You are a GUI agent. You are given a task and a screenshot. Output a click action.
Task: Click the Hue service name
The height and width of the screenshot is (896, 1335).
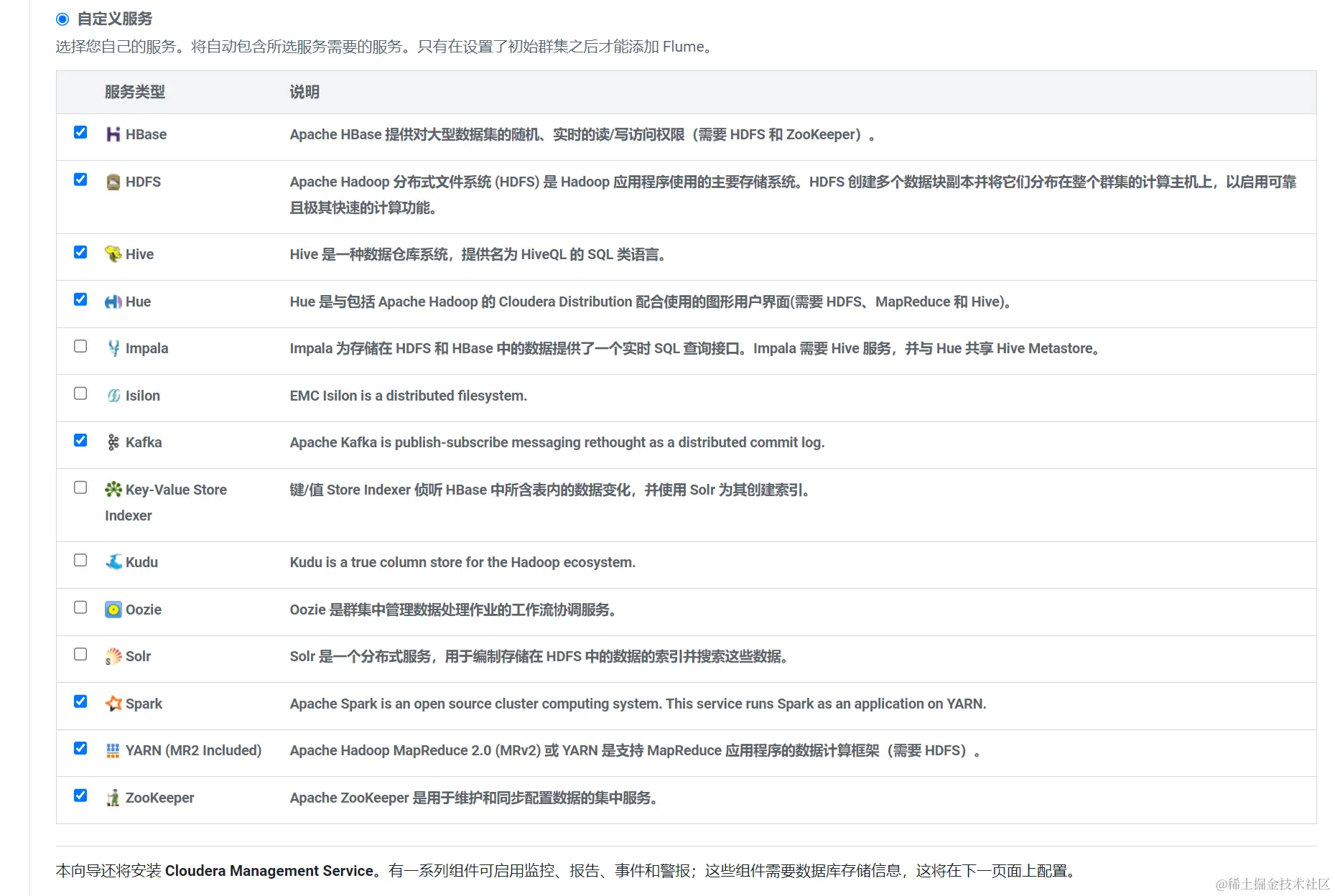coord(138,302)
